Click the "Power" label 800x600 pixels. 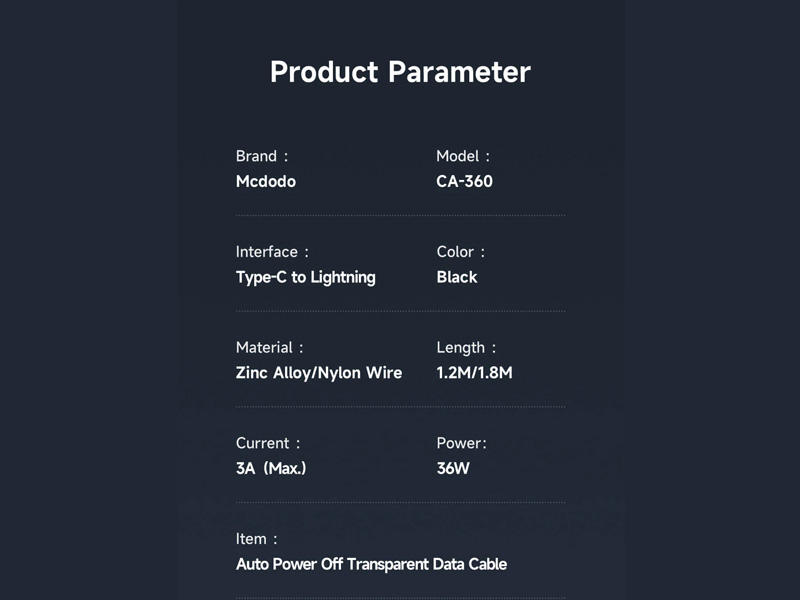click(461, 443)
